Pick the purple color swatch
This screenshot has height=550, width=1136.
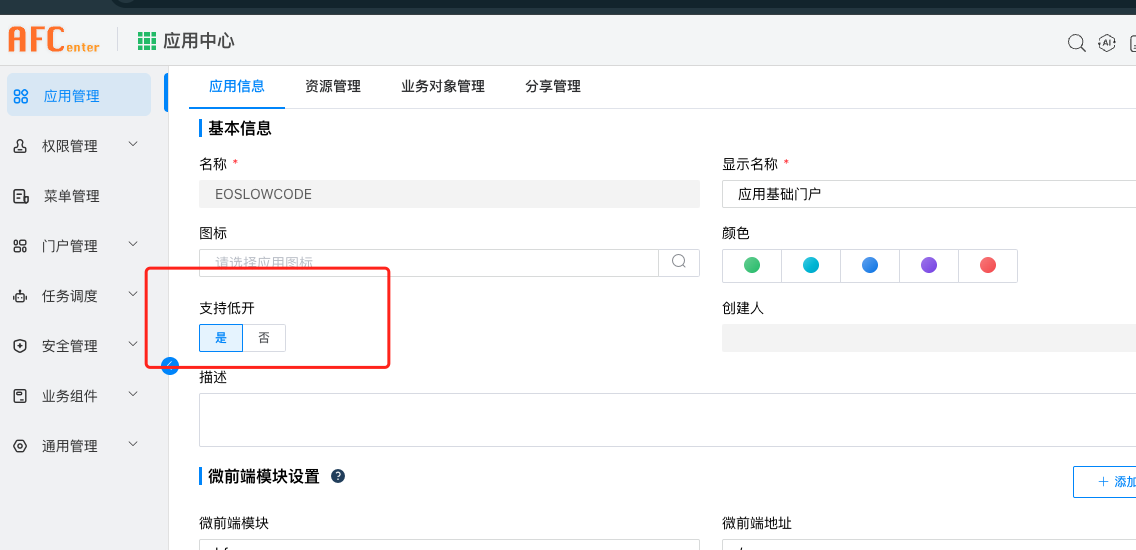pyautogui.click(x=929, y=265)
